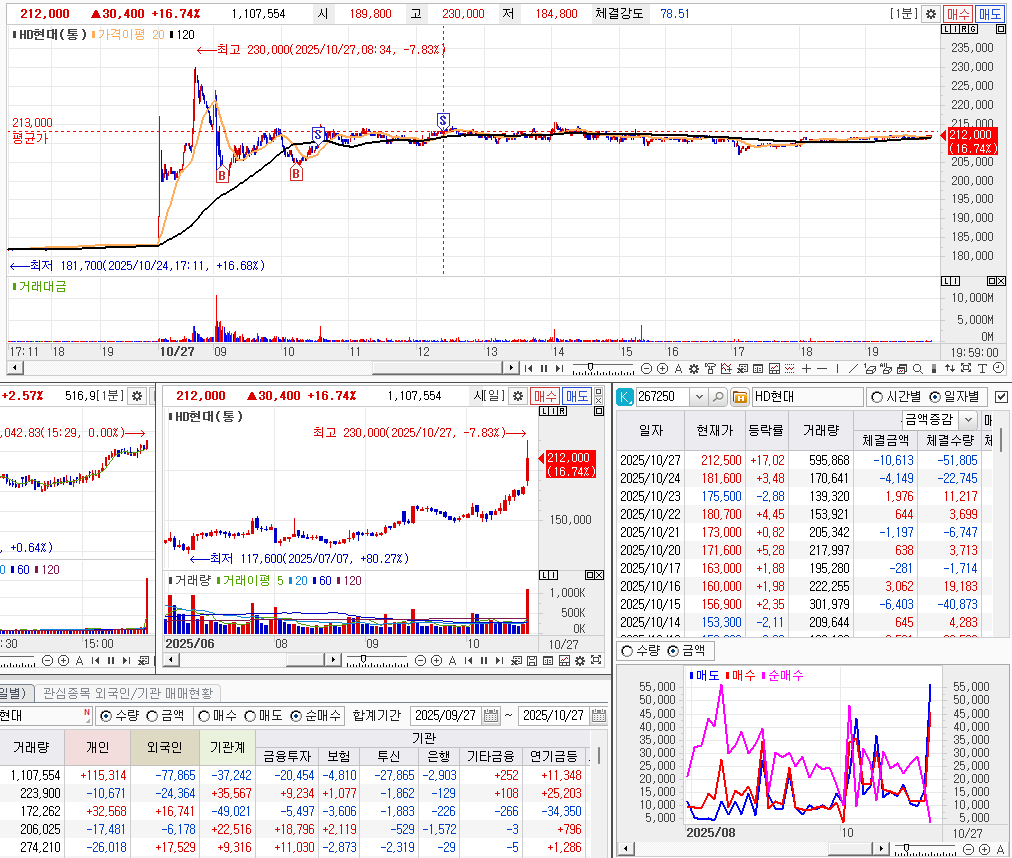This screenshot has height=858, width=1012.
Task: Search stock code with magnifier icon
Action: coord(718,397)
